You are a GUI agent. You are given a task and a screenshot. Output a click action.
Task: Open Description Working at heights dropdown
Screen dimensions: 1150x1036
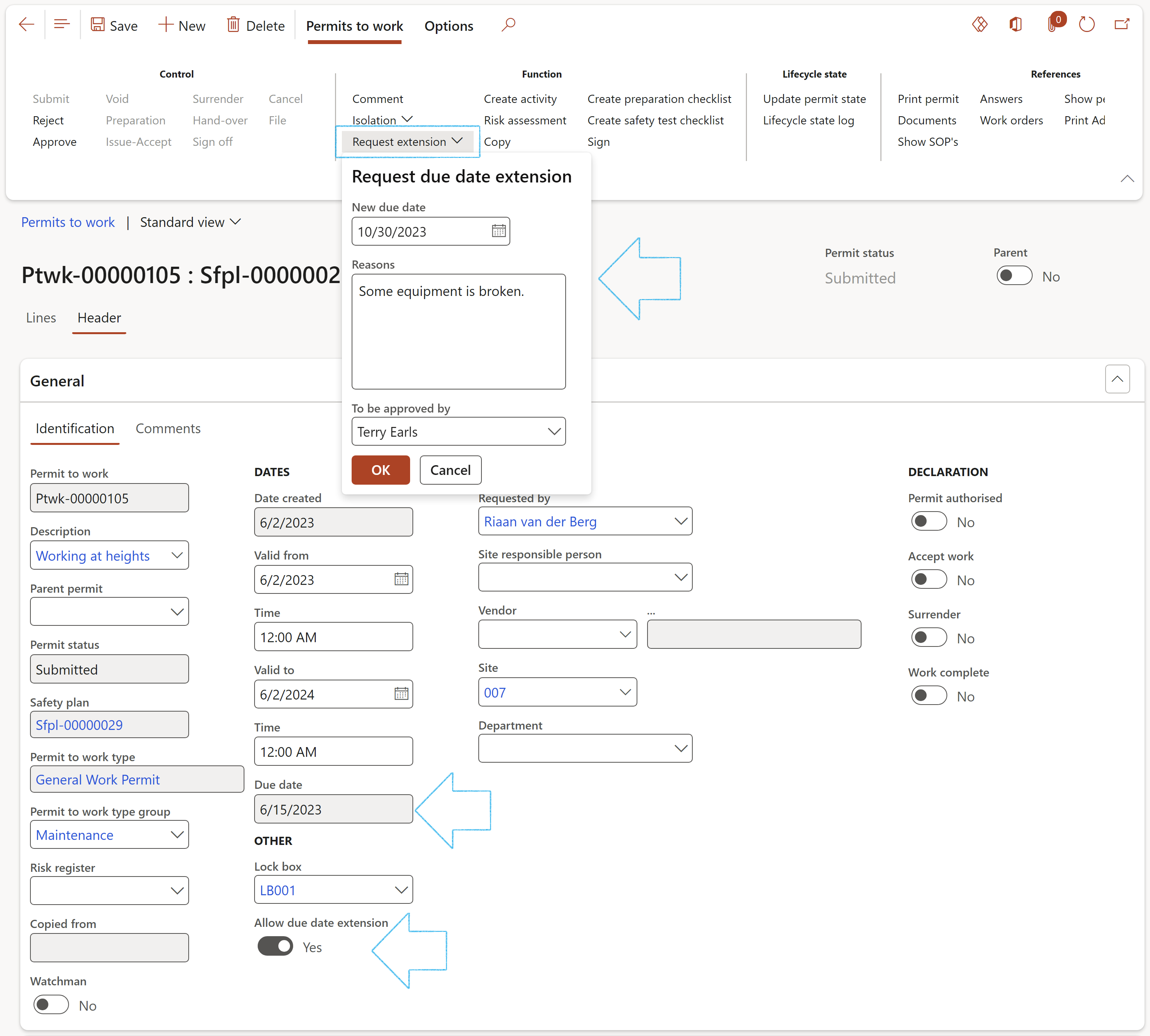[177, 555]
